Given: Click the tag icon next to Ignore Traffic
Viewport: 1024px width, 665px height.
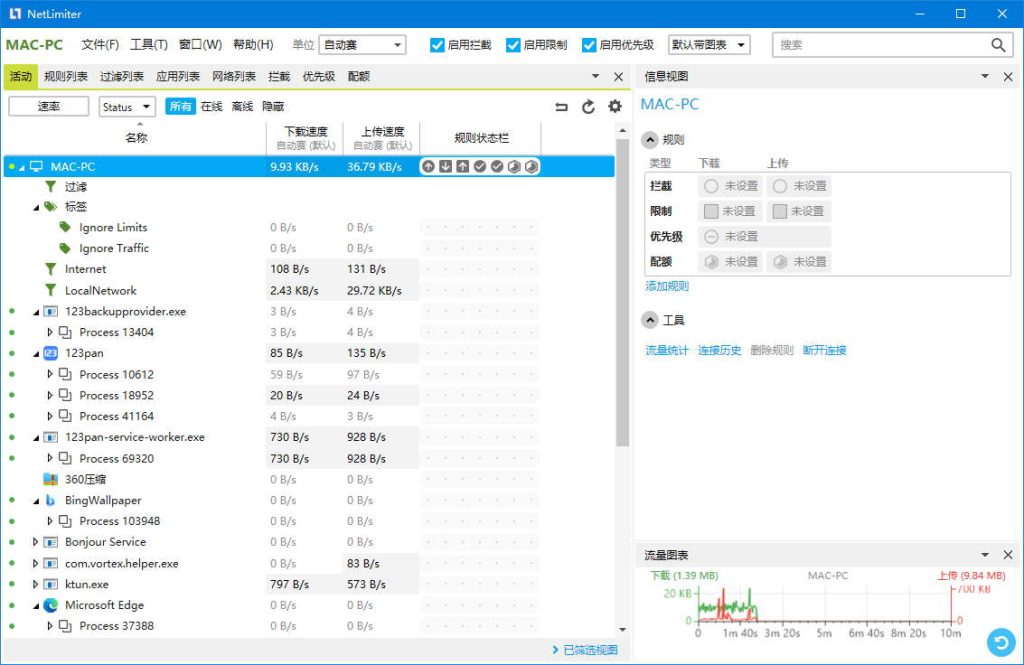Looking at the screenshot, I should 65,248.
